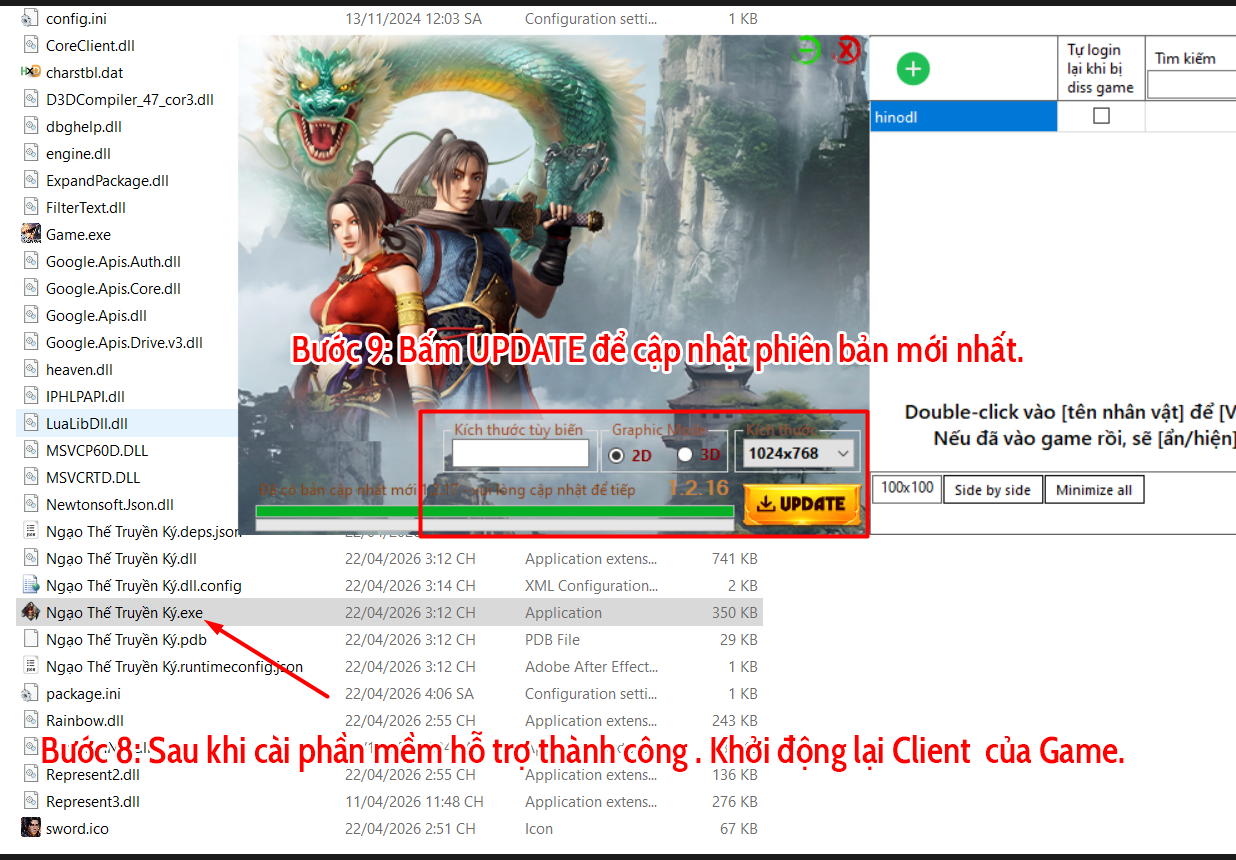Click the green update progress bar
The width and height of the screenshot is (1236, 860).
coord(495,511)
